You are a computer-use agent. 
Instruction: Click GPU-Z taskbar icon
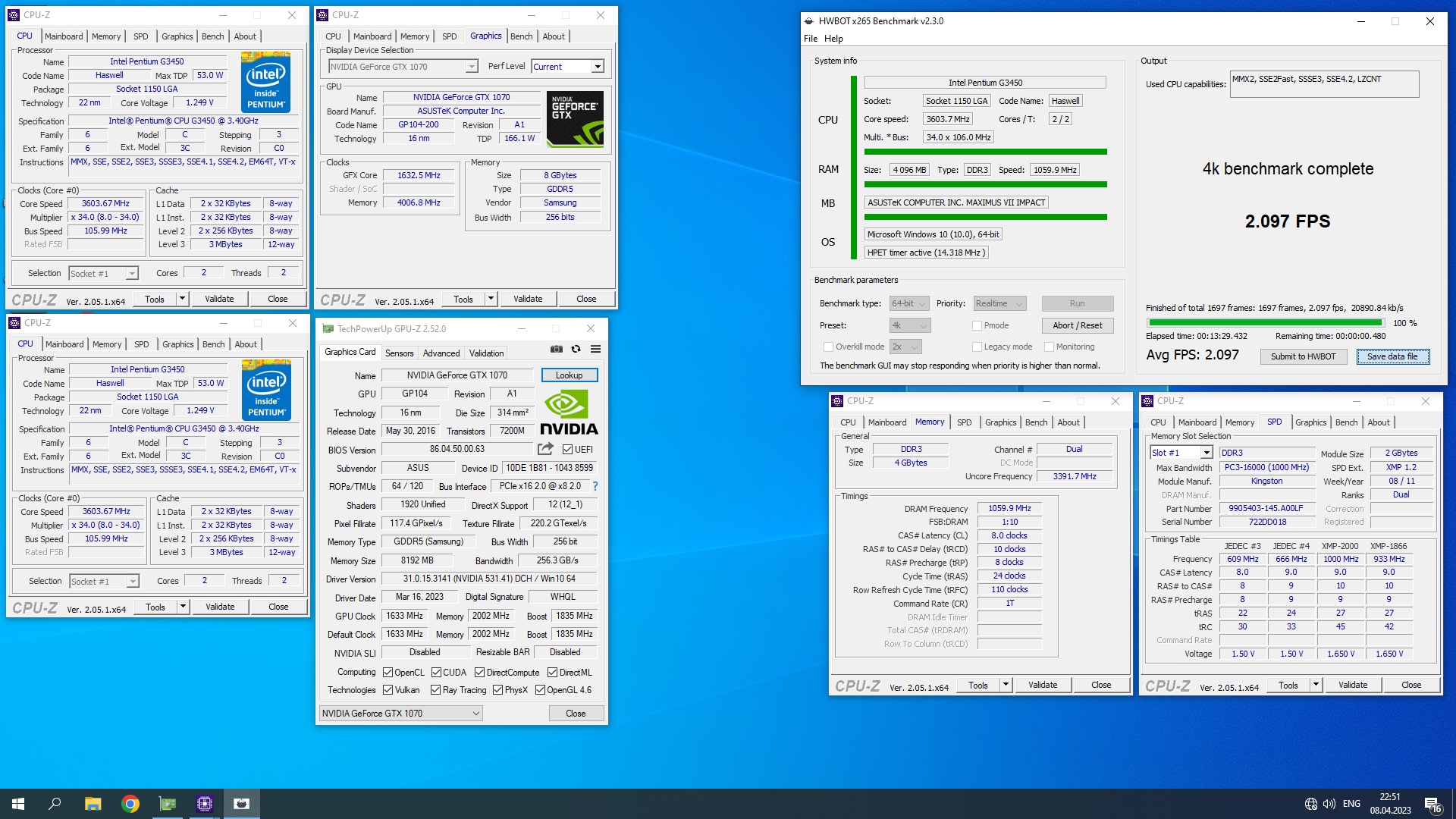[168, 804]
